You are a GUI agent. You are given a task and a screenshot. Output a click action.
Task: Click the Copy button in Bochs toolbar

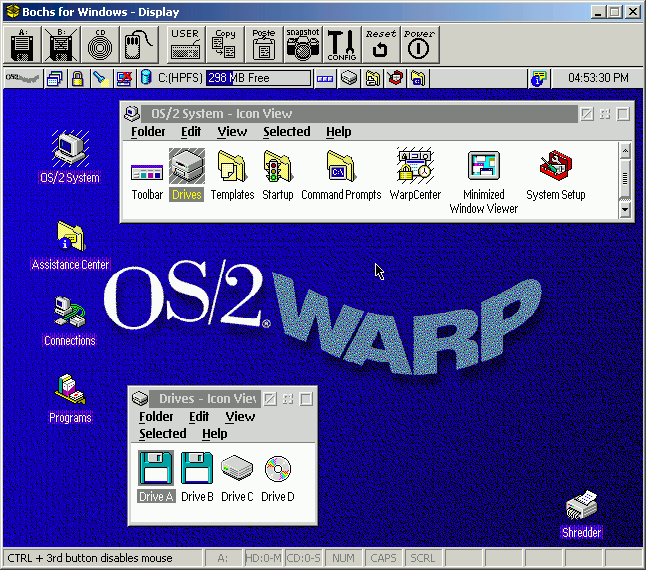pyautogui.click(x=224, y=45)
